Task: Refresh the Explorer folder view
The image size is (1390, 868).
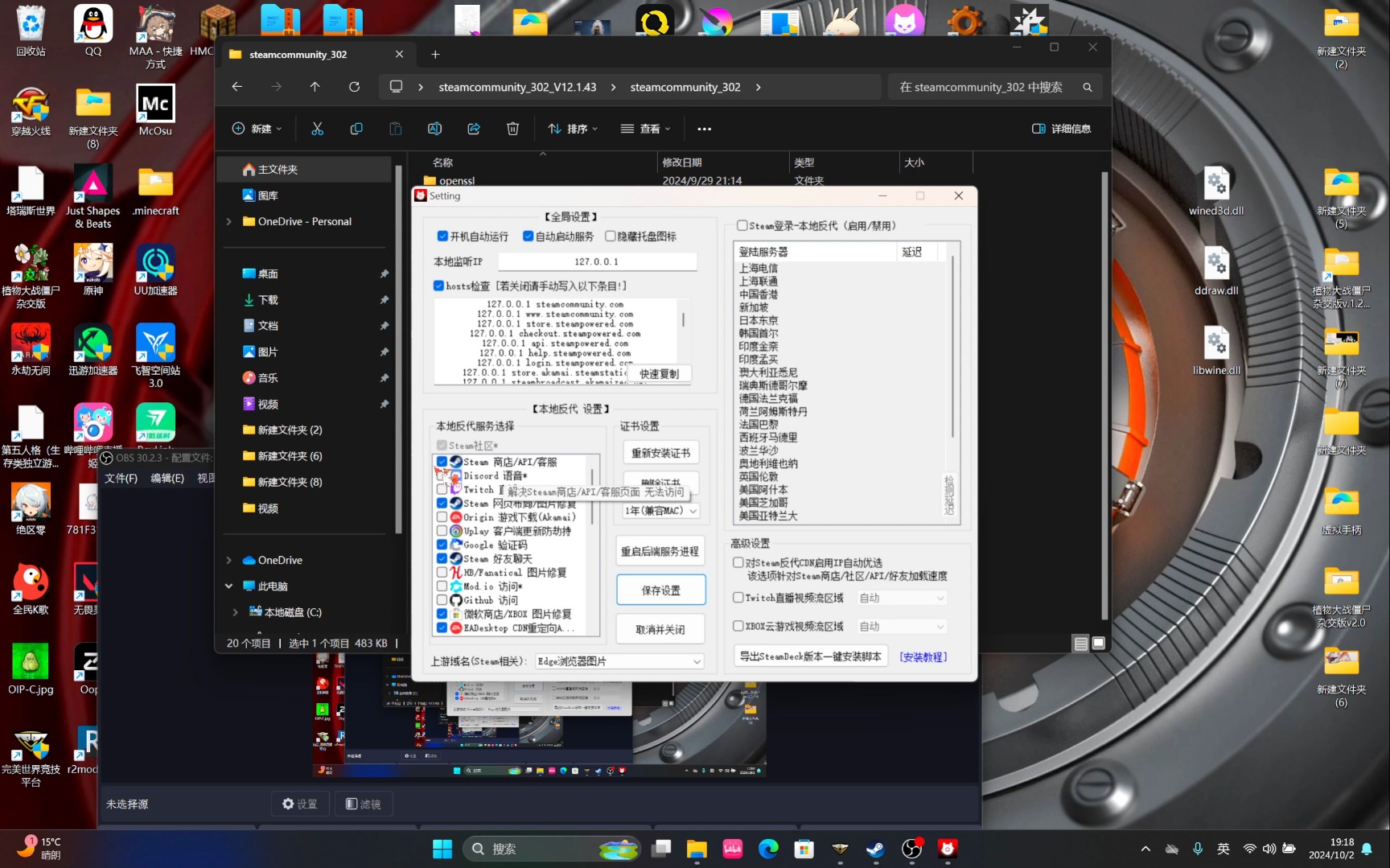Action: point(354,87)
